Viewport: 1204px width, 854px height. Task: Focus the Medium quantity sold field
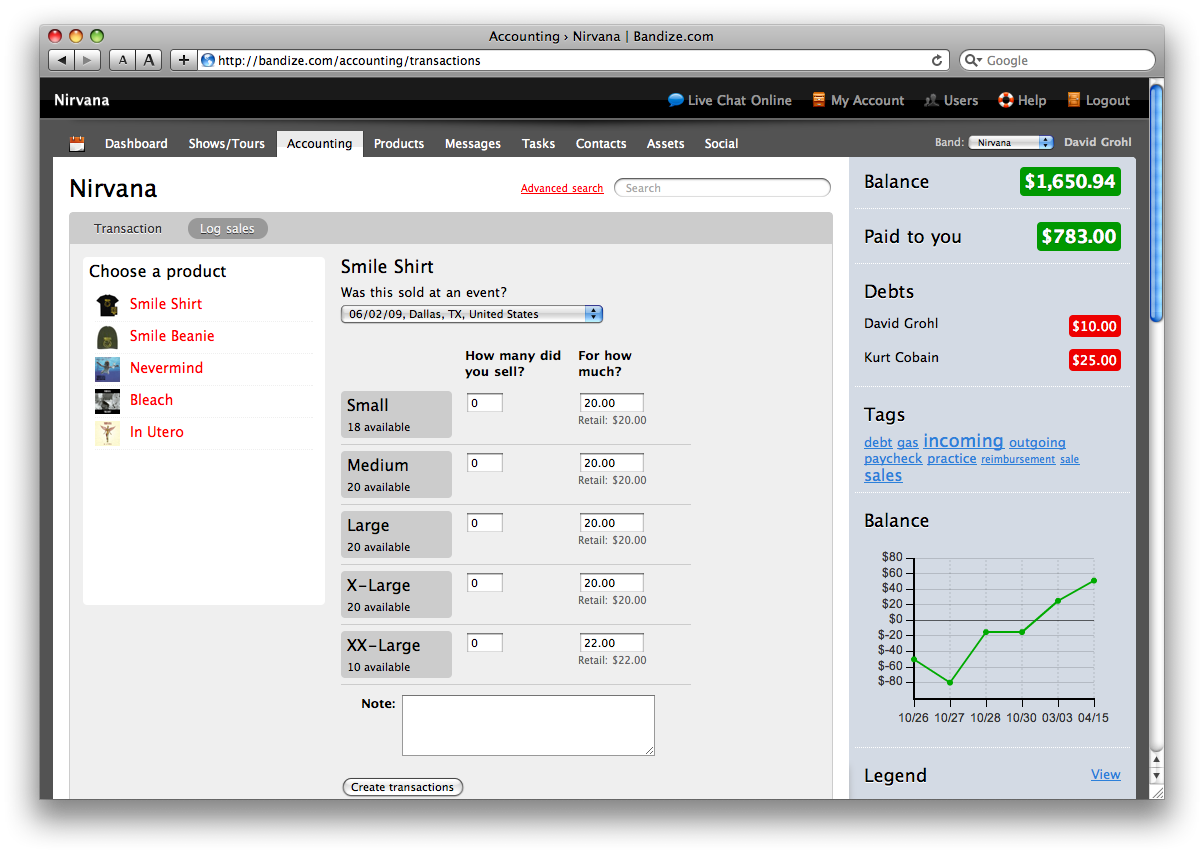tap(485, 463)
